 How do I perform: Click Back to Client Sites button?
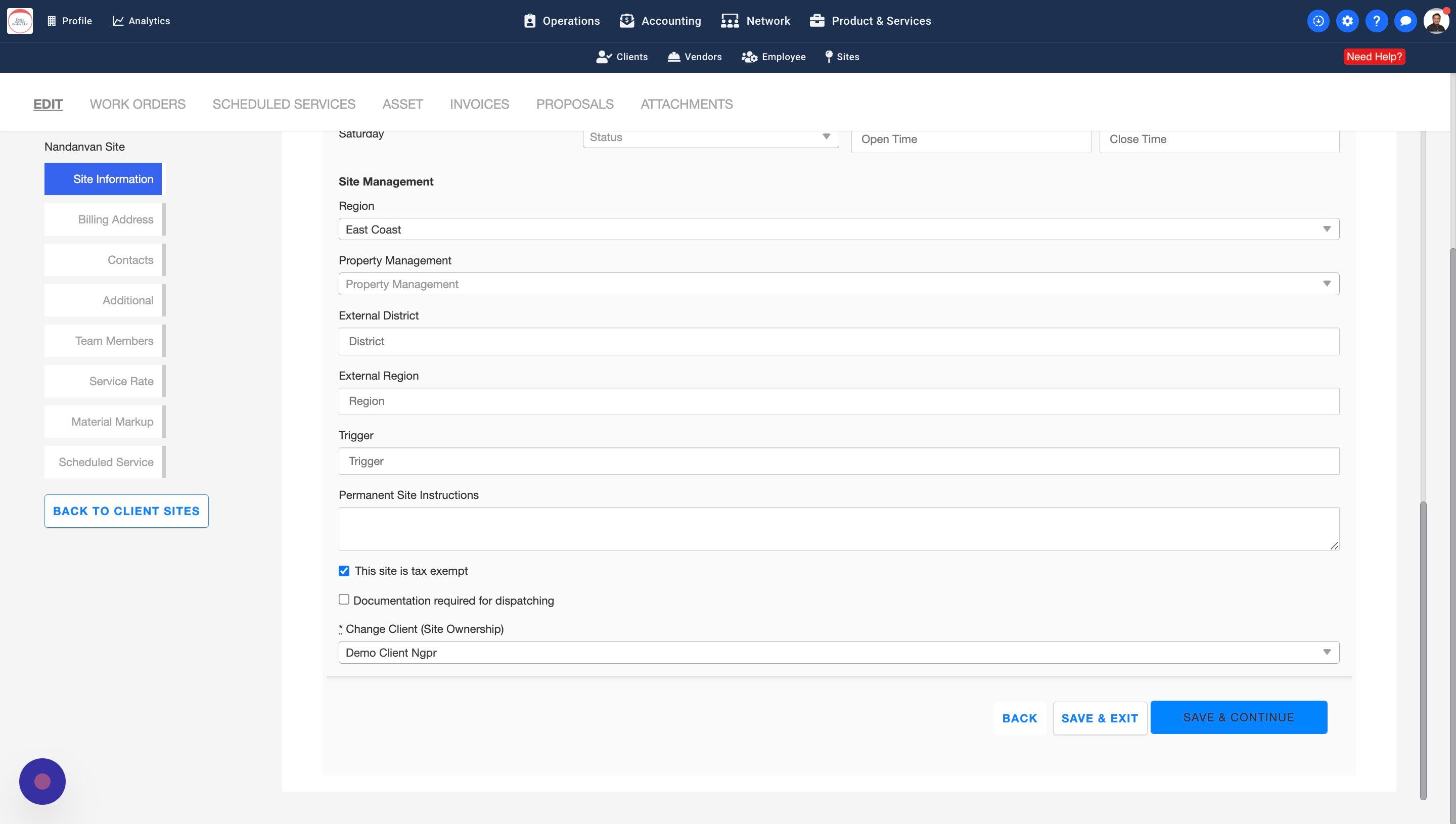126,511
